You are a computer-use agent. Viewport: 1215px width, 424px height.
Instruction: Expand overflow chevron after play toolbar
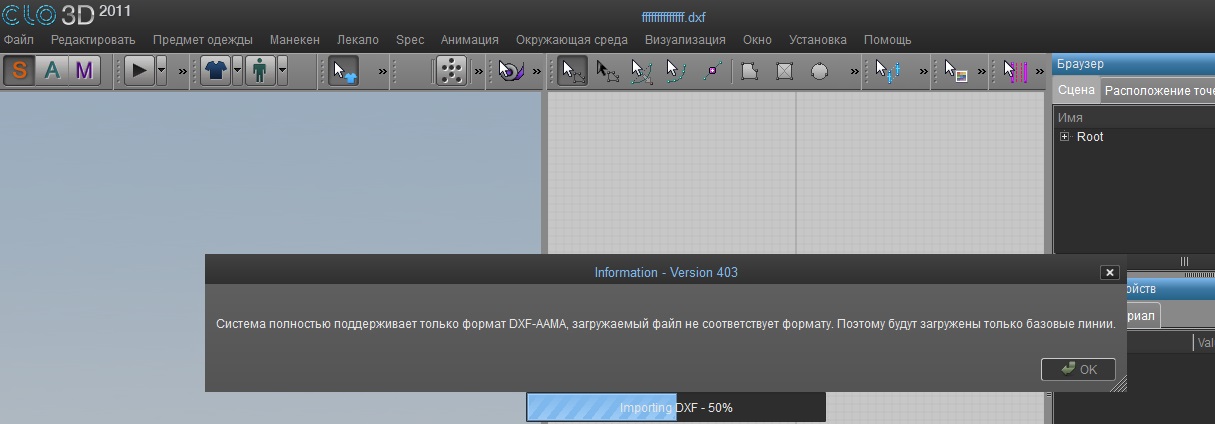(x=183, y=72)
